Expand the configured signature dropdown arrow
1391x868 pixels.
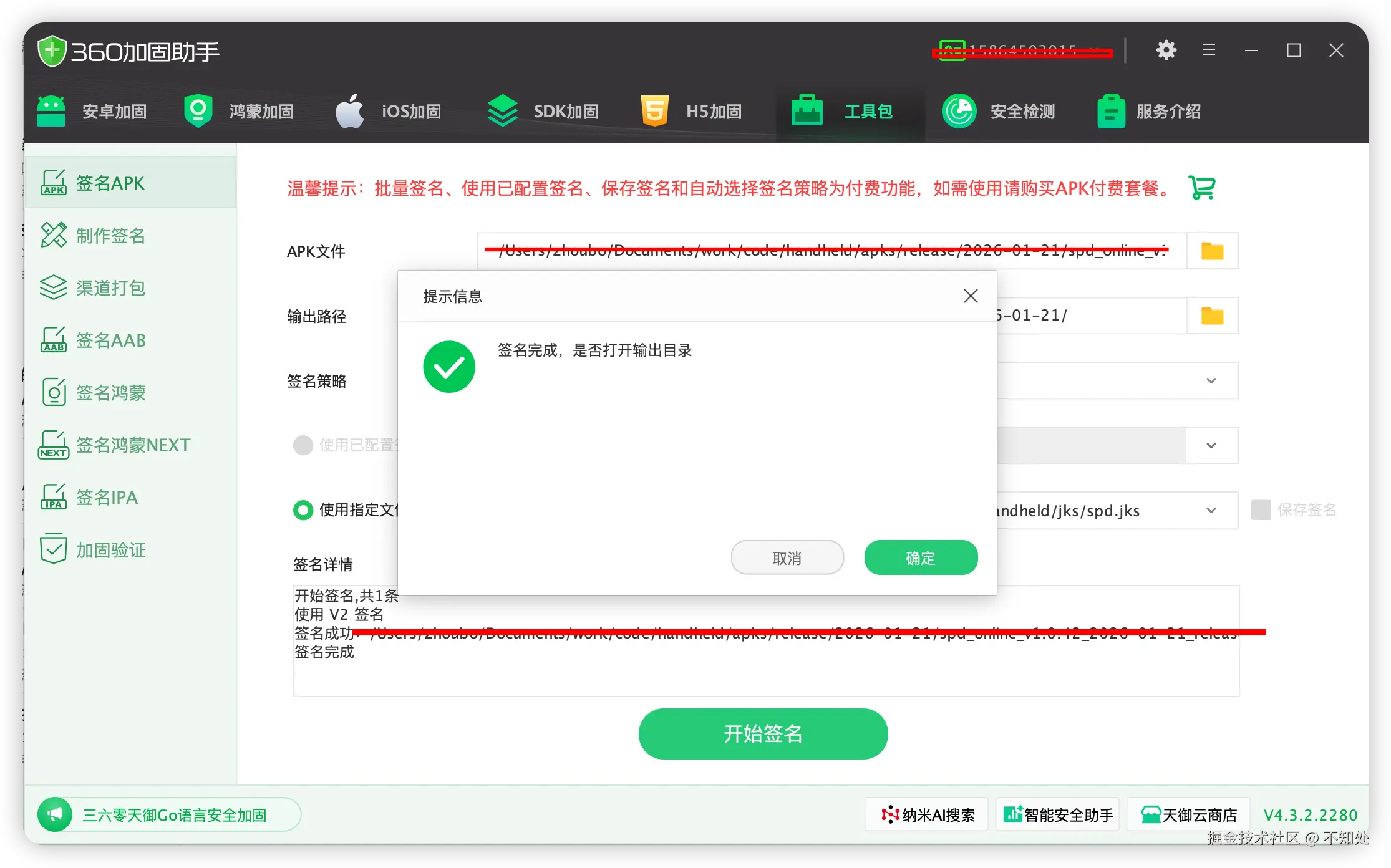[x=1211, y=446]
